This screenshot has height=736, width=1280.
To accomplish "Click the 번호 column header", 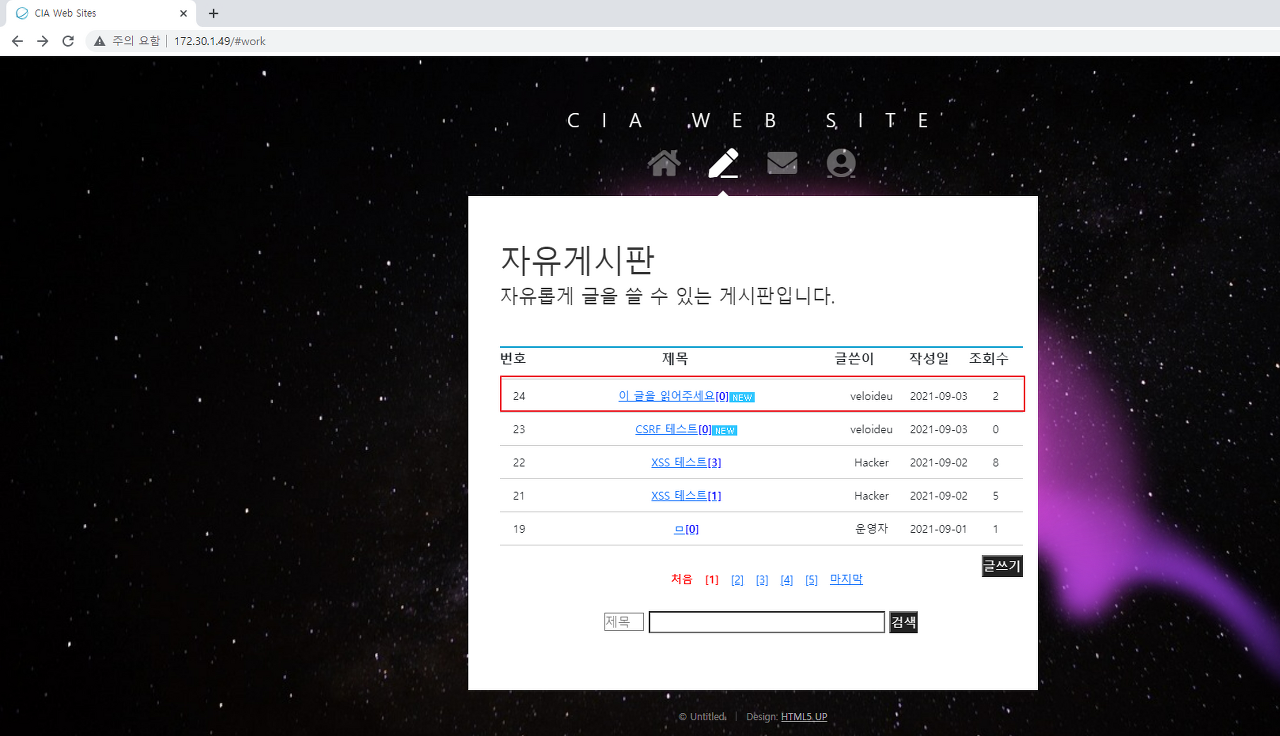I will pos(513,358).
